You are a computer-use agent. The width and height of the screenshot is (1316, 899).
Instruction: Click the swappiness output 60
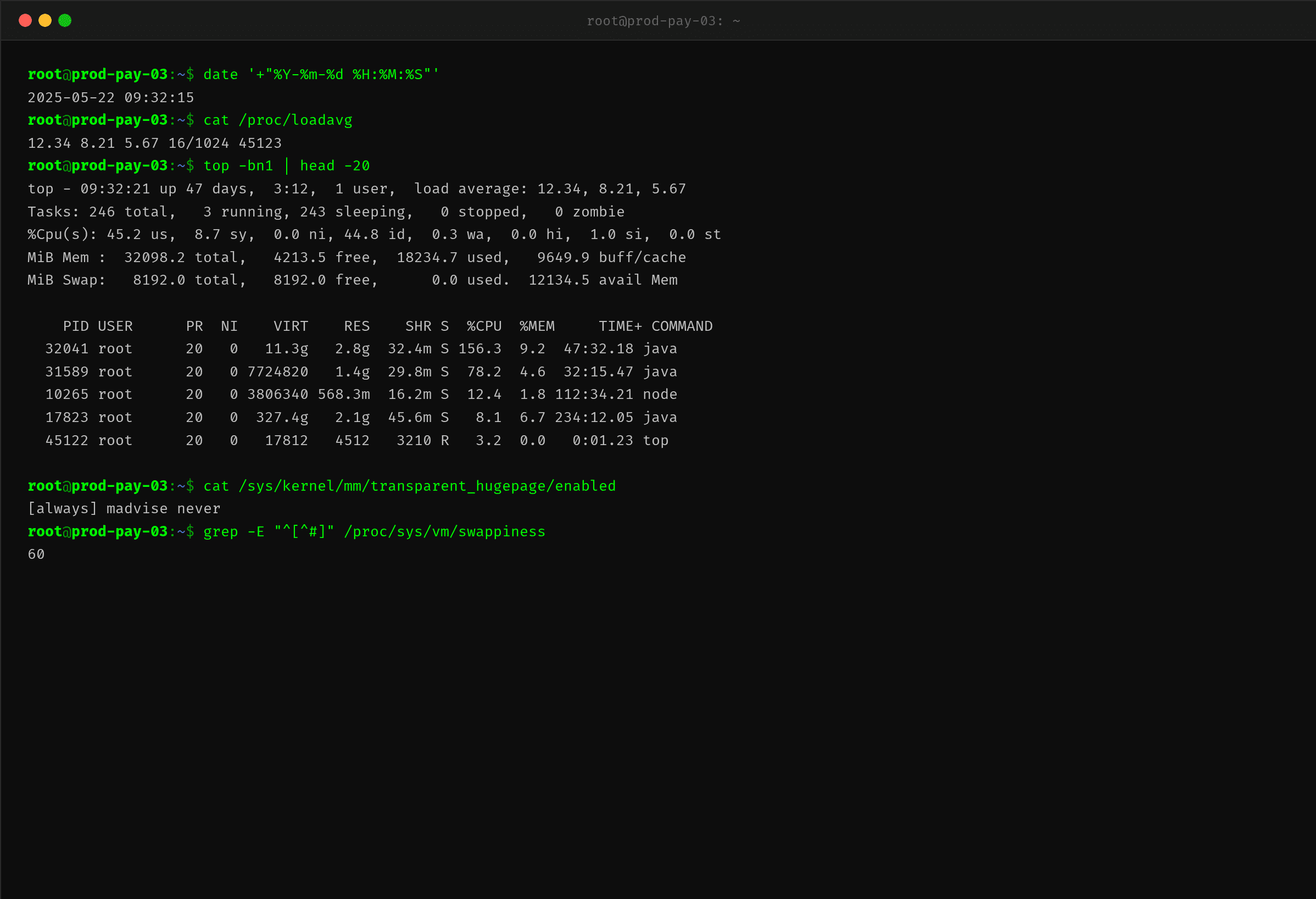pos(36,554)
